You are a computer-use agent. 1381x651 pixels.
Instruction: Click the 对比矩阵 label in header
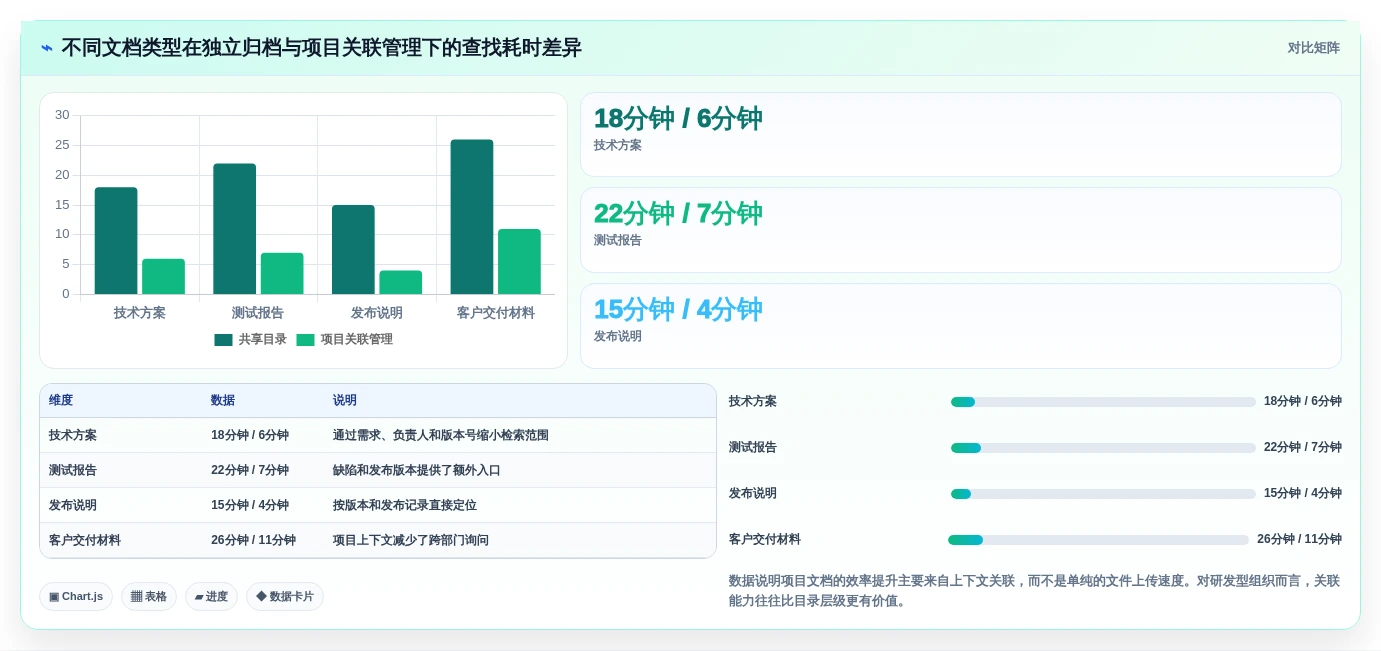click(1313, 48)
